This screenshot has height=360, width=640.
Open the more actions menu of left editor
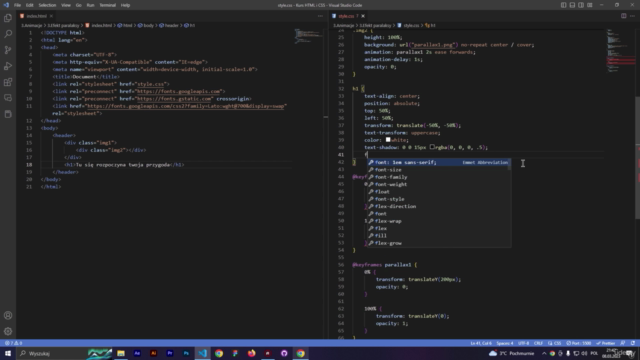[320, 16]
